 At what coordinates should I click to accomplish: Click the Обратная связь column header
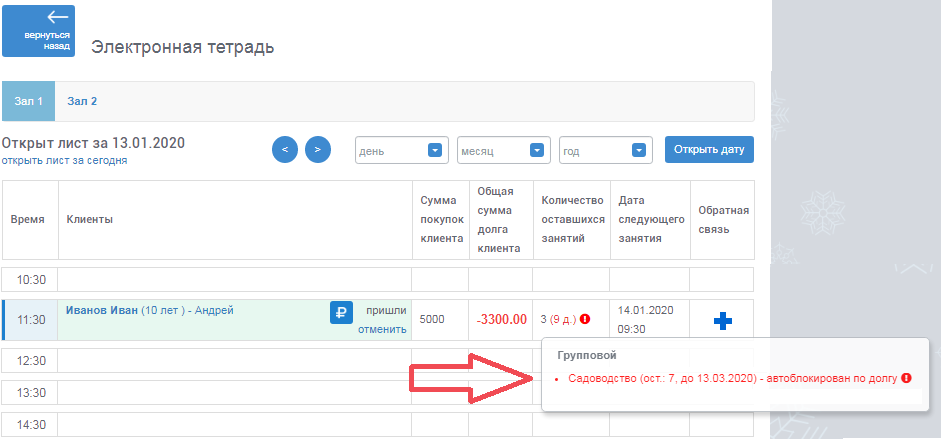pyautogui.click(x=724, y=220)
